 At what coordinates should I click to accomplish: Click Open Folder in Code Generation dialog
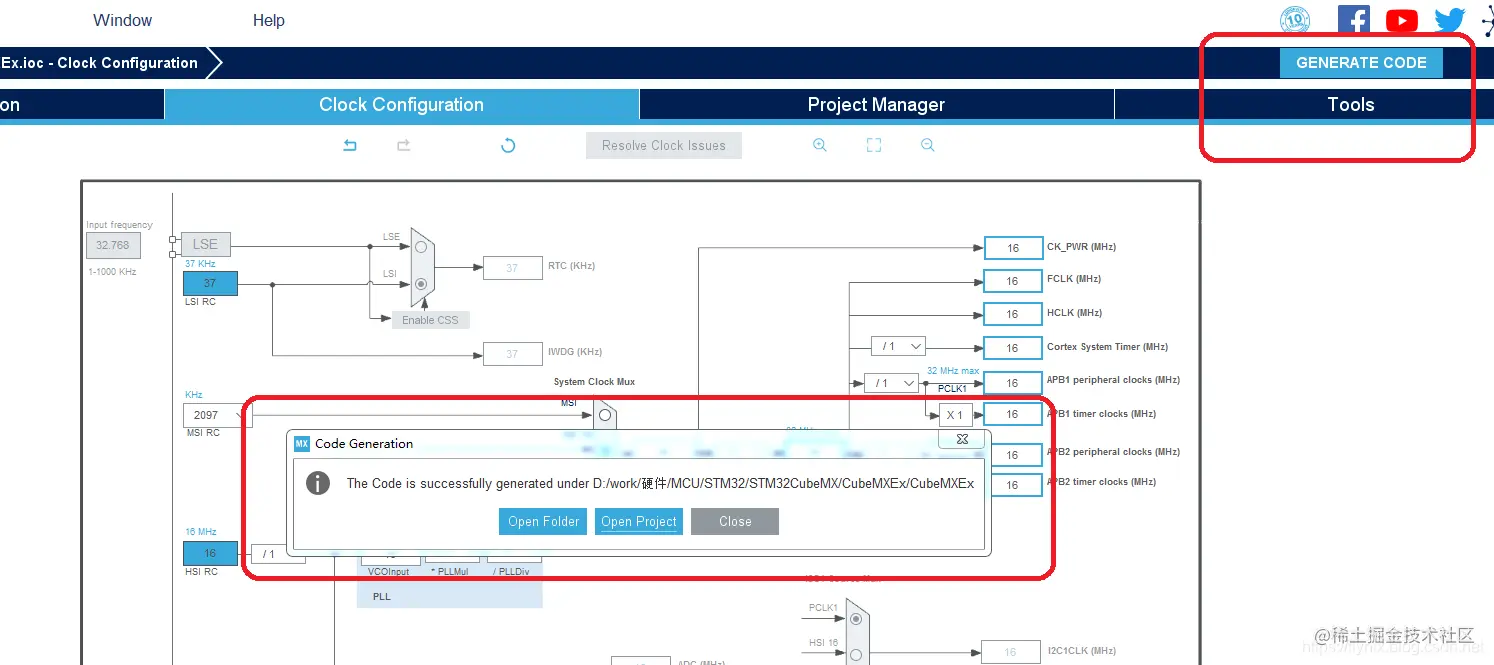pyautogui.click(x=543, y=521)
